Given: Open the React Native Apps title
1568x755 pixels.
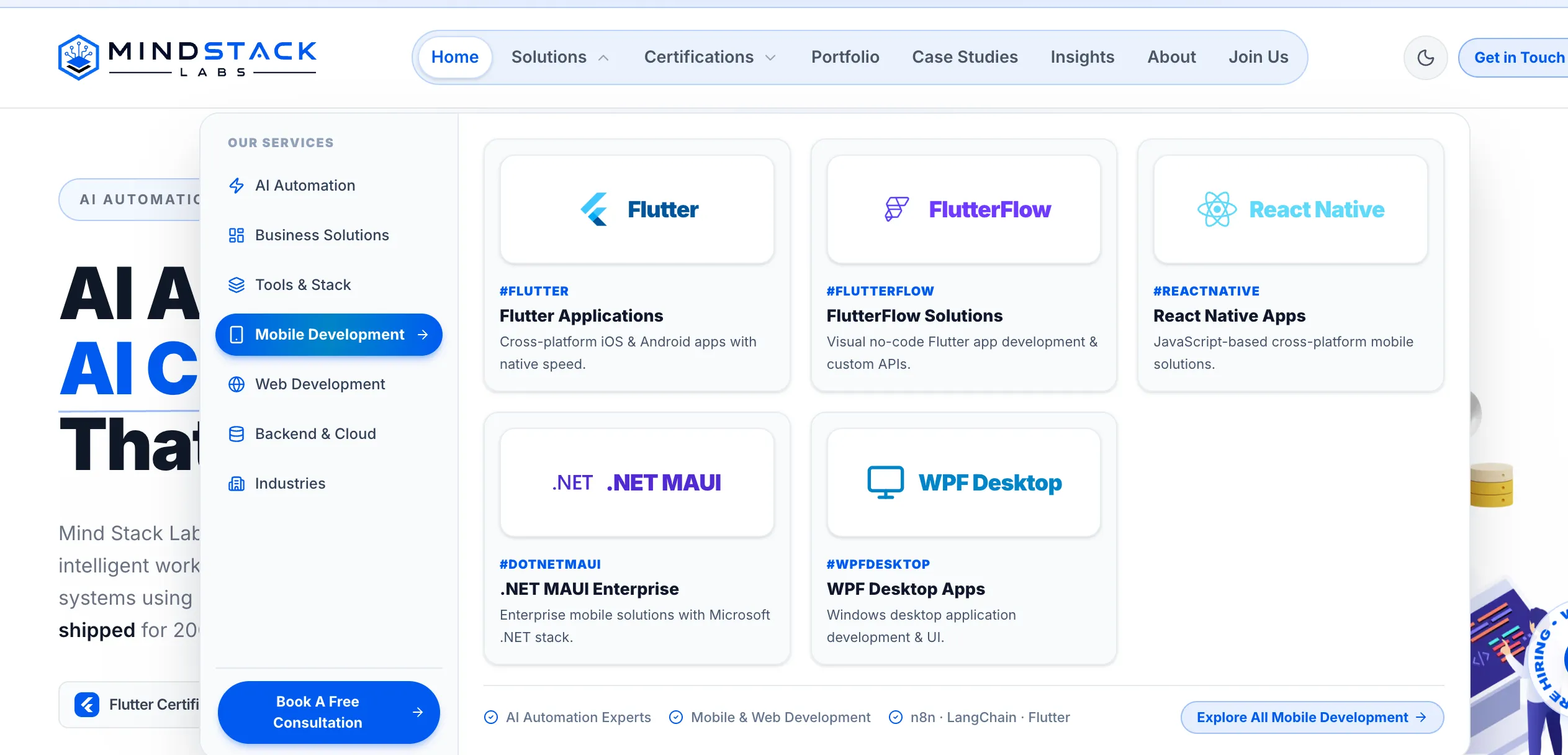Looking at the screenshot, I should tap(1230, 316).
